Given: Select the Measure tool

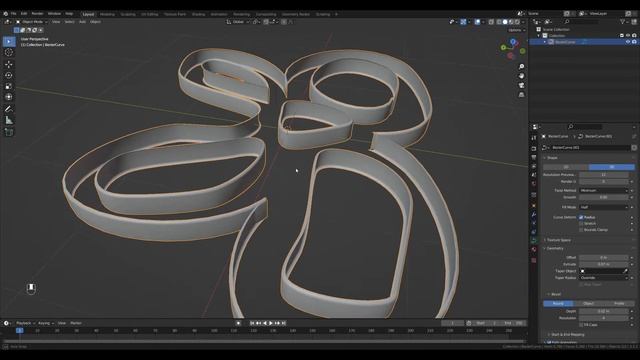Looking at the screenshot, I should click(x=9, y=120).
